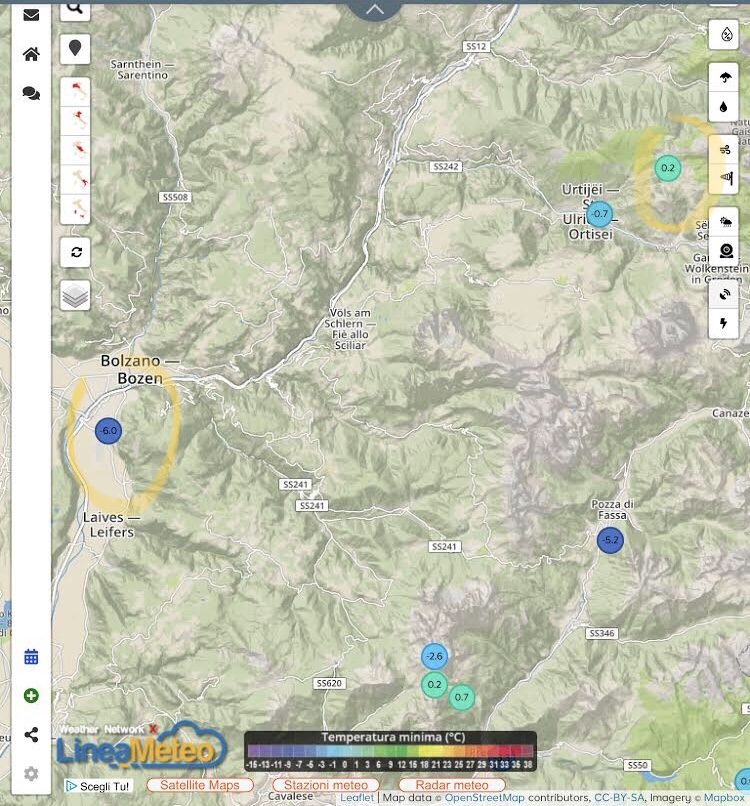Image resolution: width=750 pixels, height=806 pixels.
Task: Refresh map data with the reload icon
Action: (x=75, y=252)
